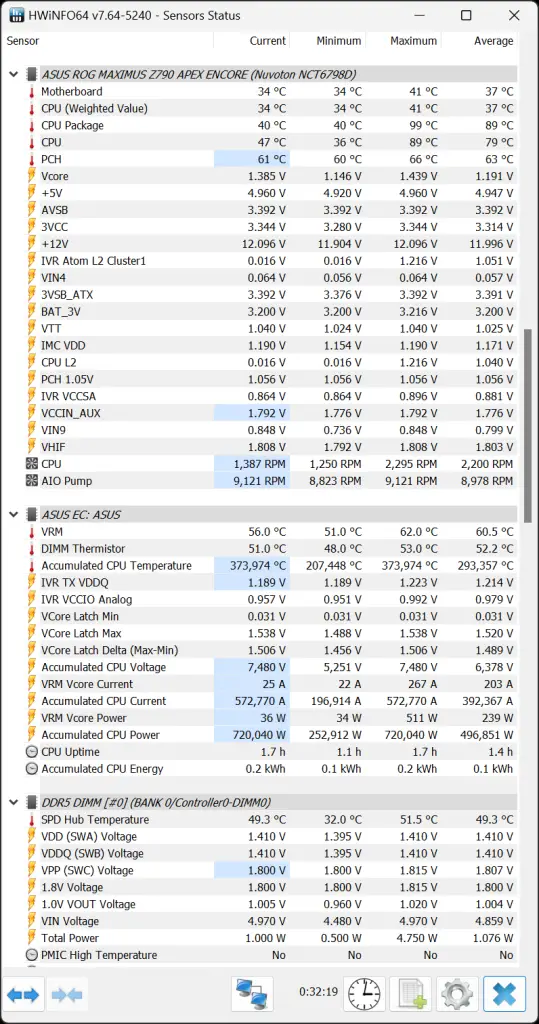Click the CPU fan icon
Screen dimensions: 539x1024
click(31, 464)
